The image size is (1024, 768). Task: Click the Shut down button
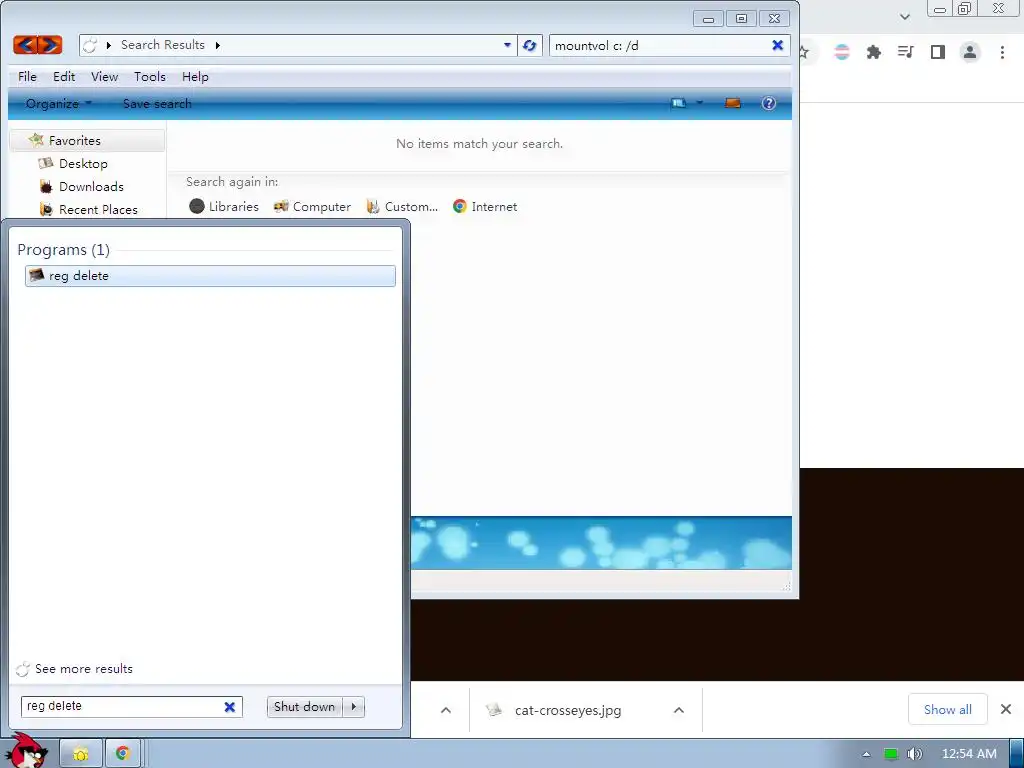304,707
